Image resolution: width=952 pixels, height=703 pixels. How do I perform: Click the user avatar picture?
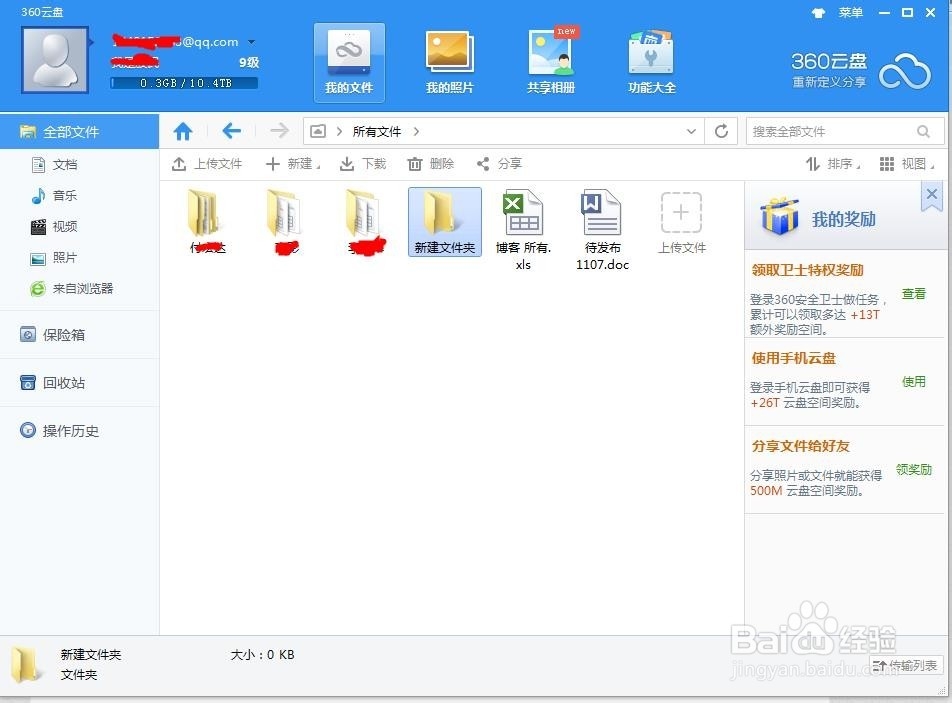coord(55,59)
